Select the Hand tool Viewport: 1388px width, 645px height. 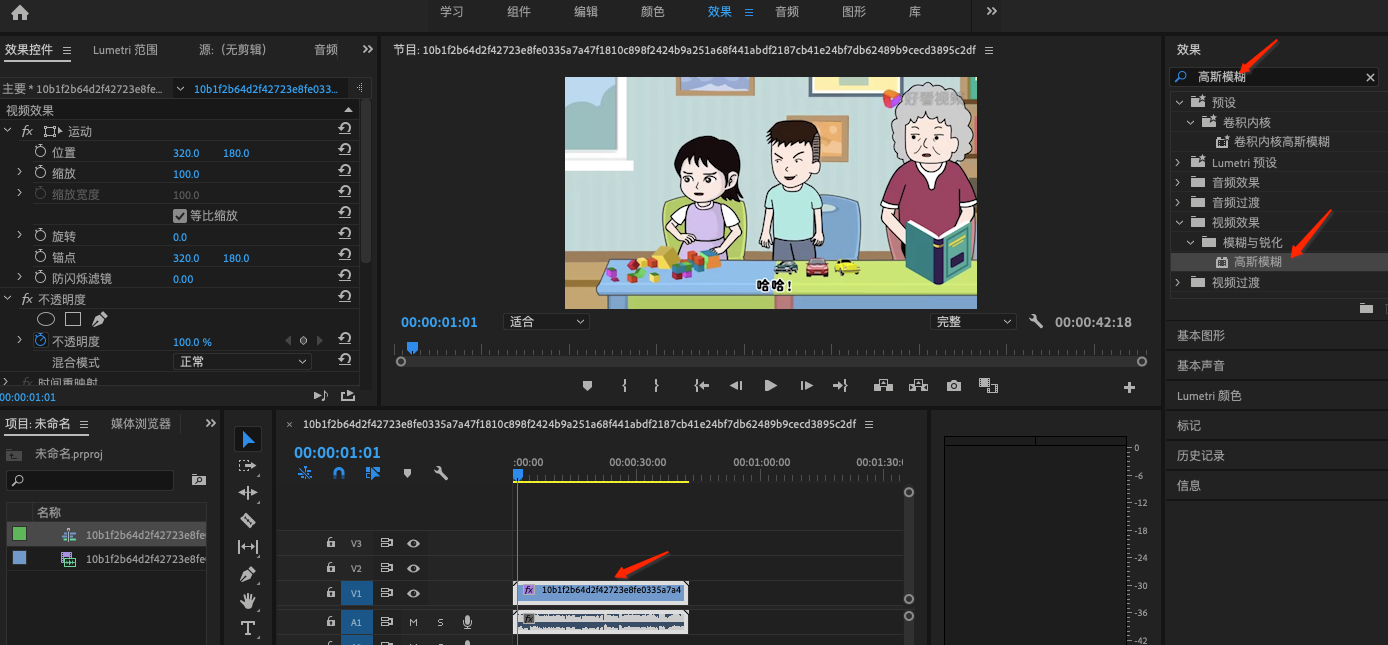click(x=248, y=601)
